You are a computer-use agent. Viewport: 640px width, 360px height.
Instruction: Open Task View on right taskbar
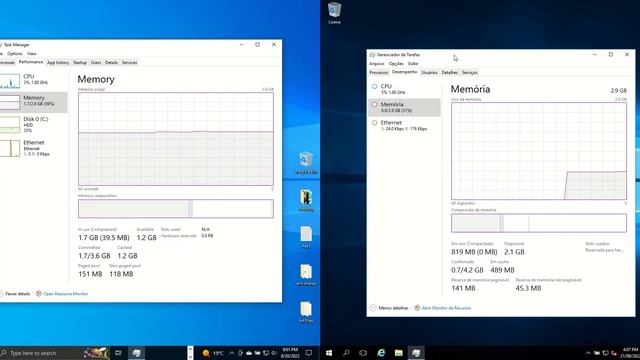(x=363, y=353)
